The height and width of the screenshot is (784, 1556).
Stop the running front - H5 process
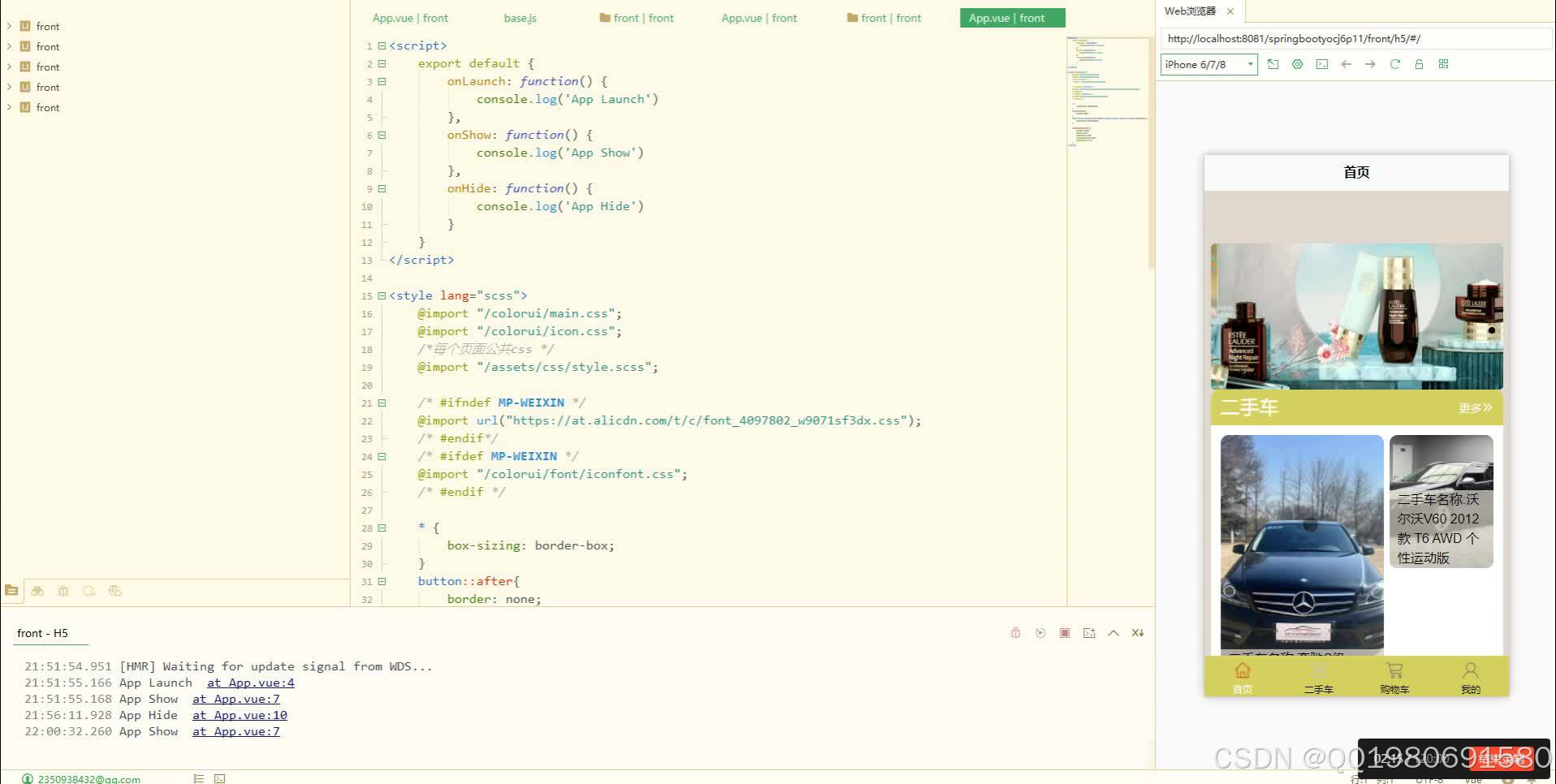point(1065,633)
